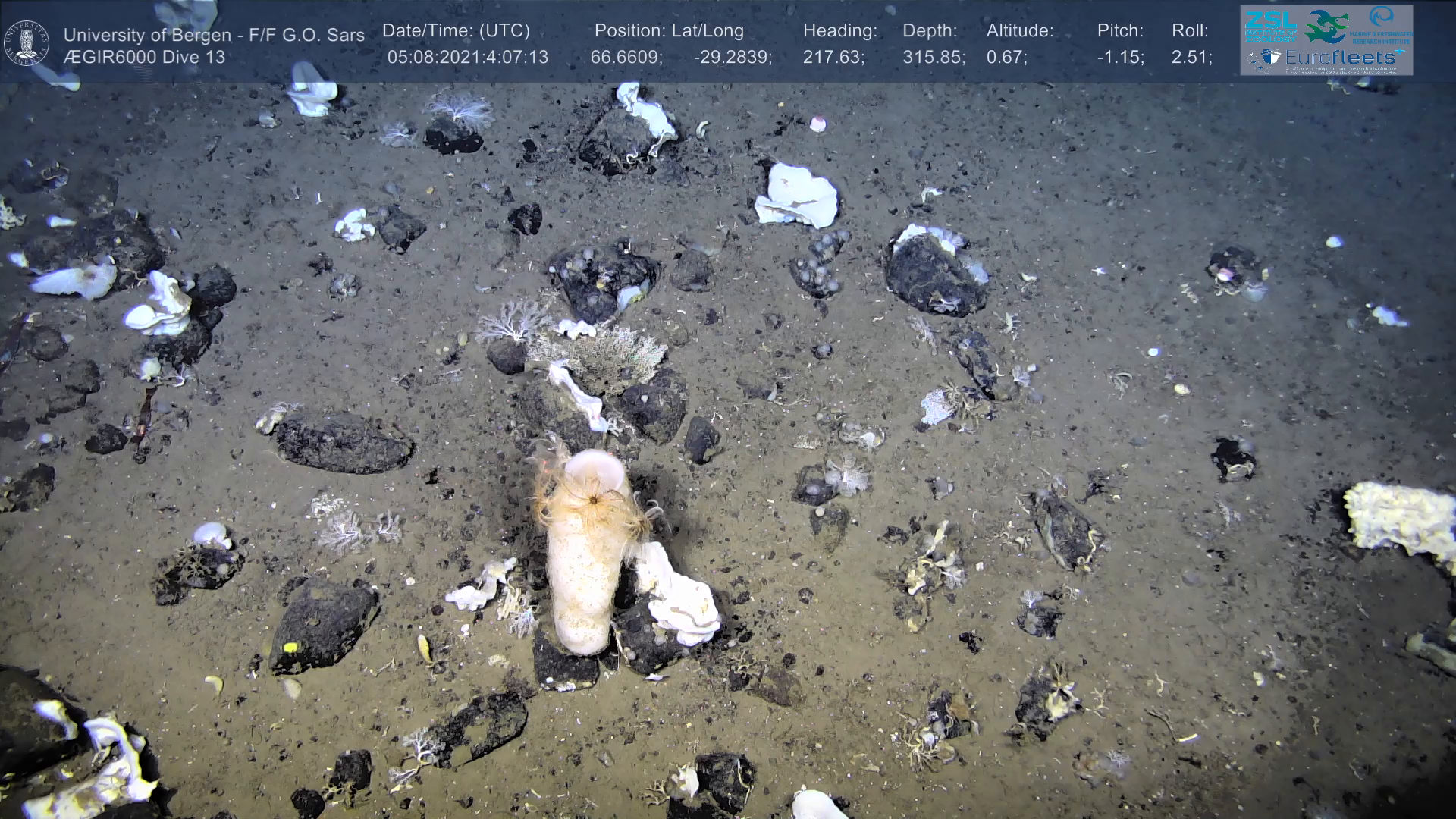
Task: Click the Date/Time (UTC) label
Action: (x=456, y=31)
